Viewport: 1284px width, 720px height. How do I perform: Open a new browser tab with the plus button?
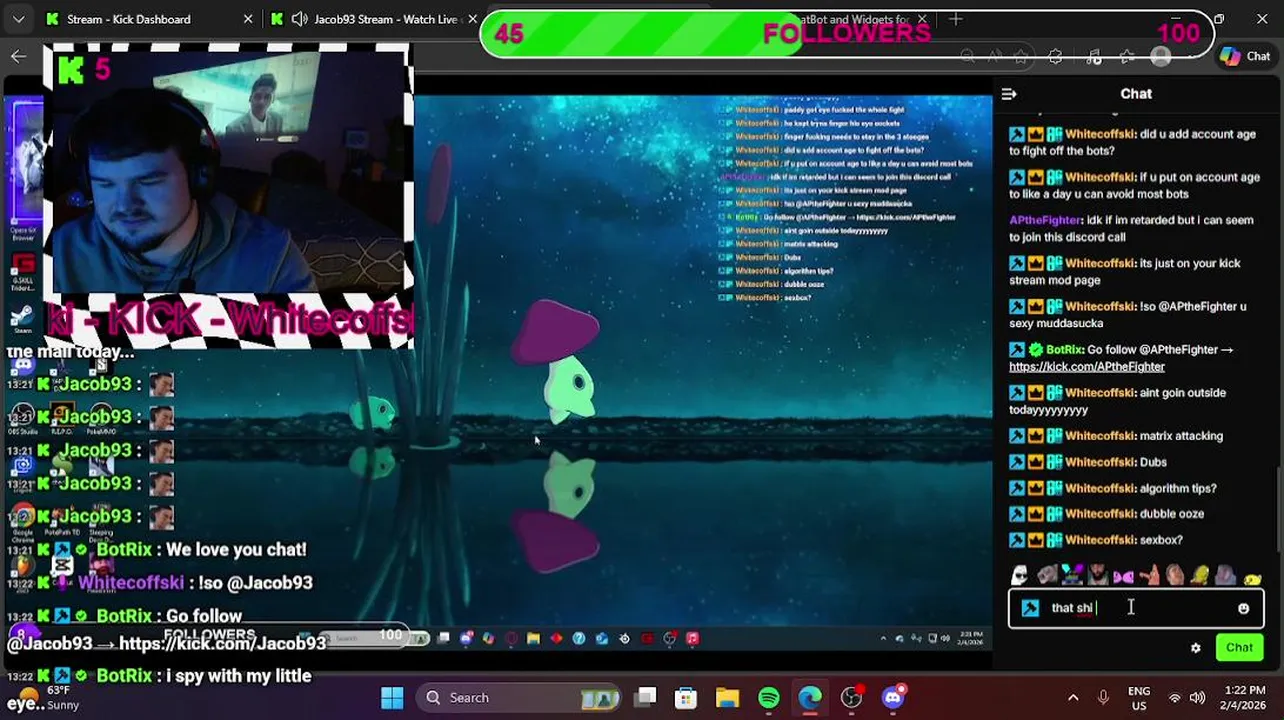point(956,19)
